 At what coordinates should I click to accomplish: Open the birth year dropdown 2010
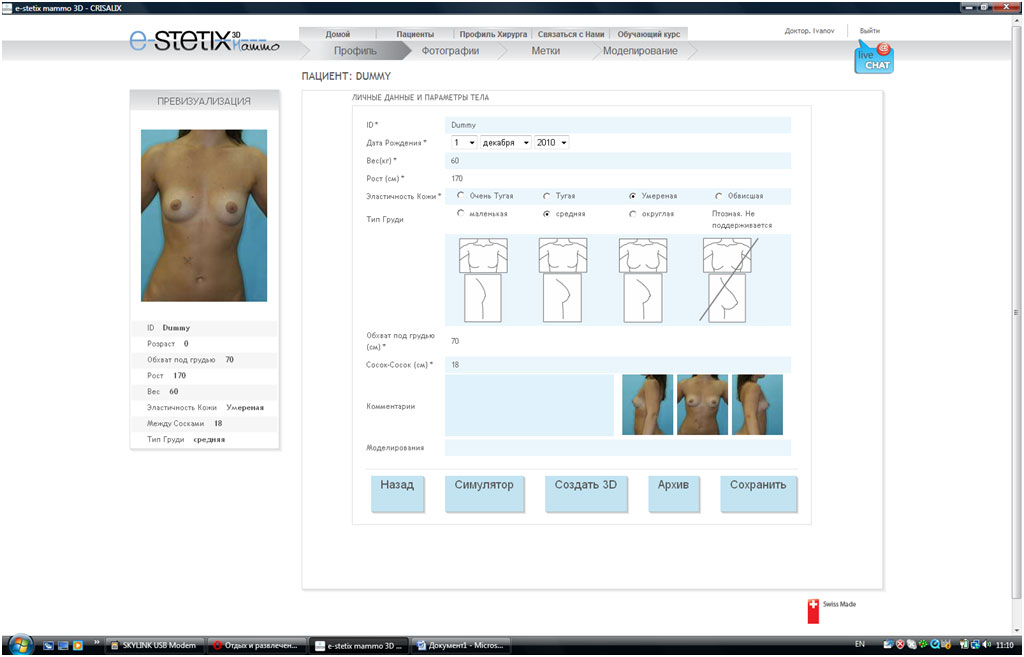click(552, 142)
